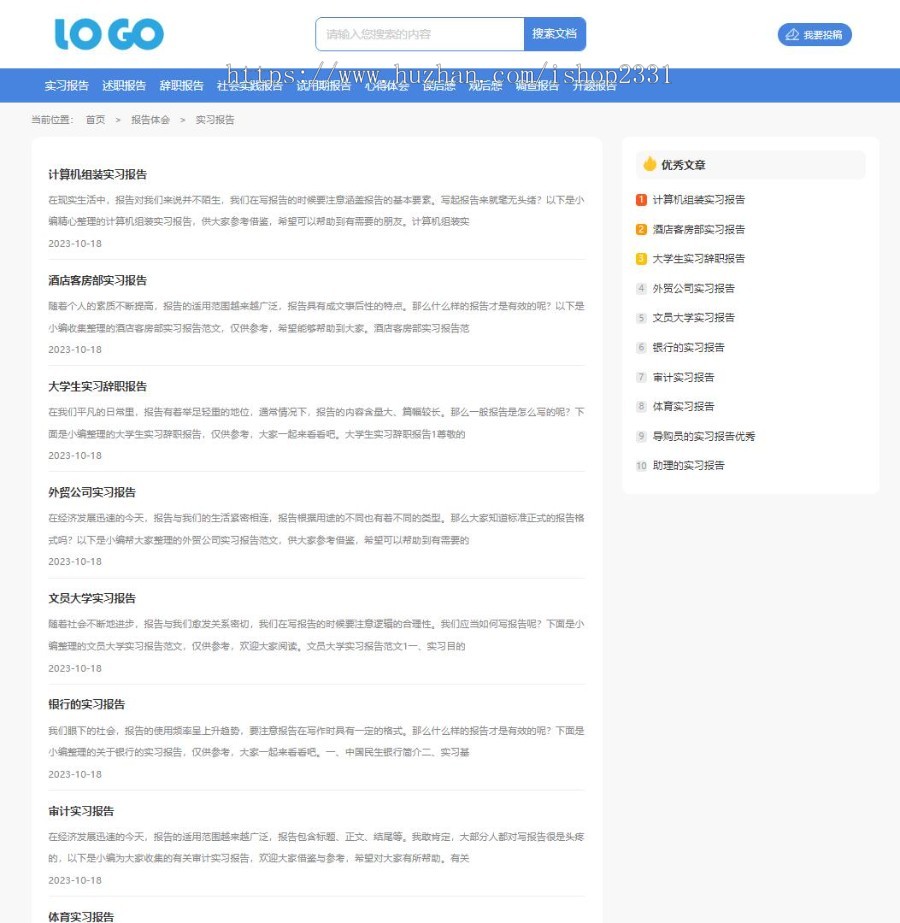This screenshot has width=900, height=923.
Task: Open article title 审计实习报告 in main list
Action: tap(81, 811)
